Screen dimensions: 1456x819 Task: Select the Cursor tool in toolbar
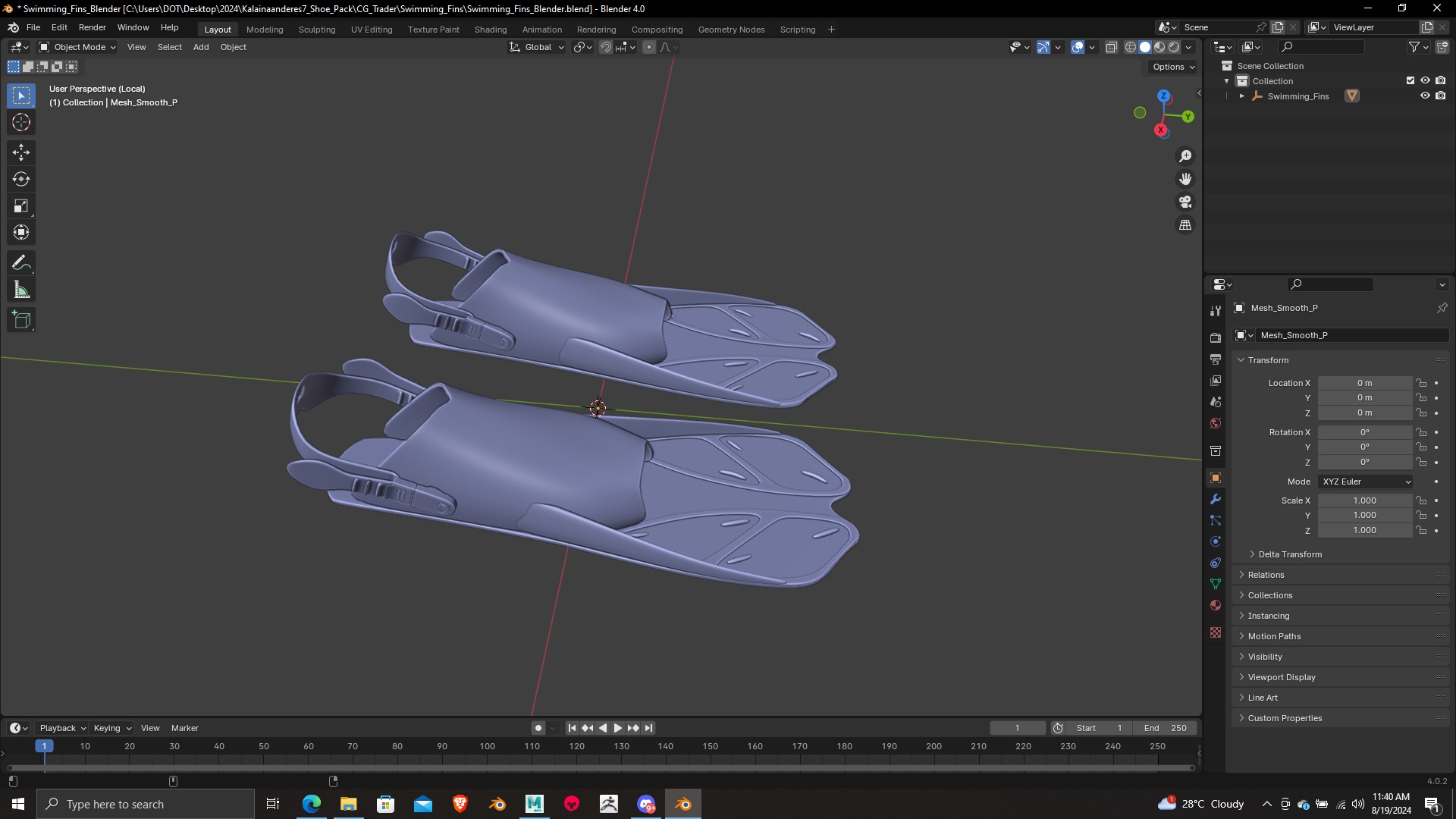tap(21, 123)
